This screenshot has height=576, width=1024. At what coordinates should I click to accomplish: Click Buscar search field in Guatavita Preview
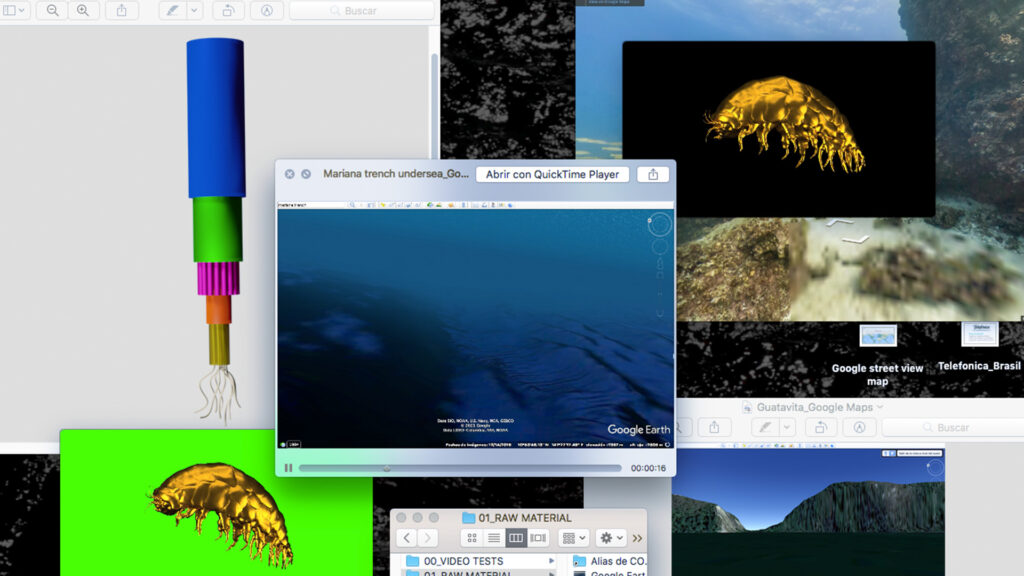(x=953, y=428)
